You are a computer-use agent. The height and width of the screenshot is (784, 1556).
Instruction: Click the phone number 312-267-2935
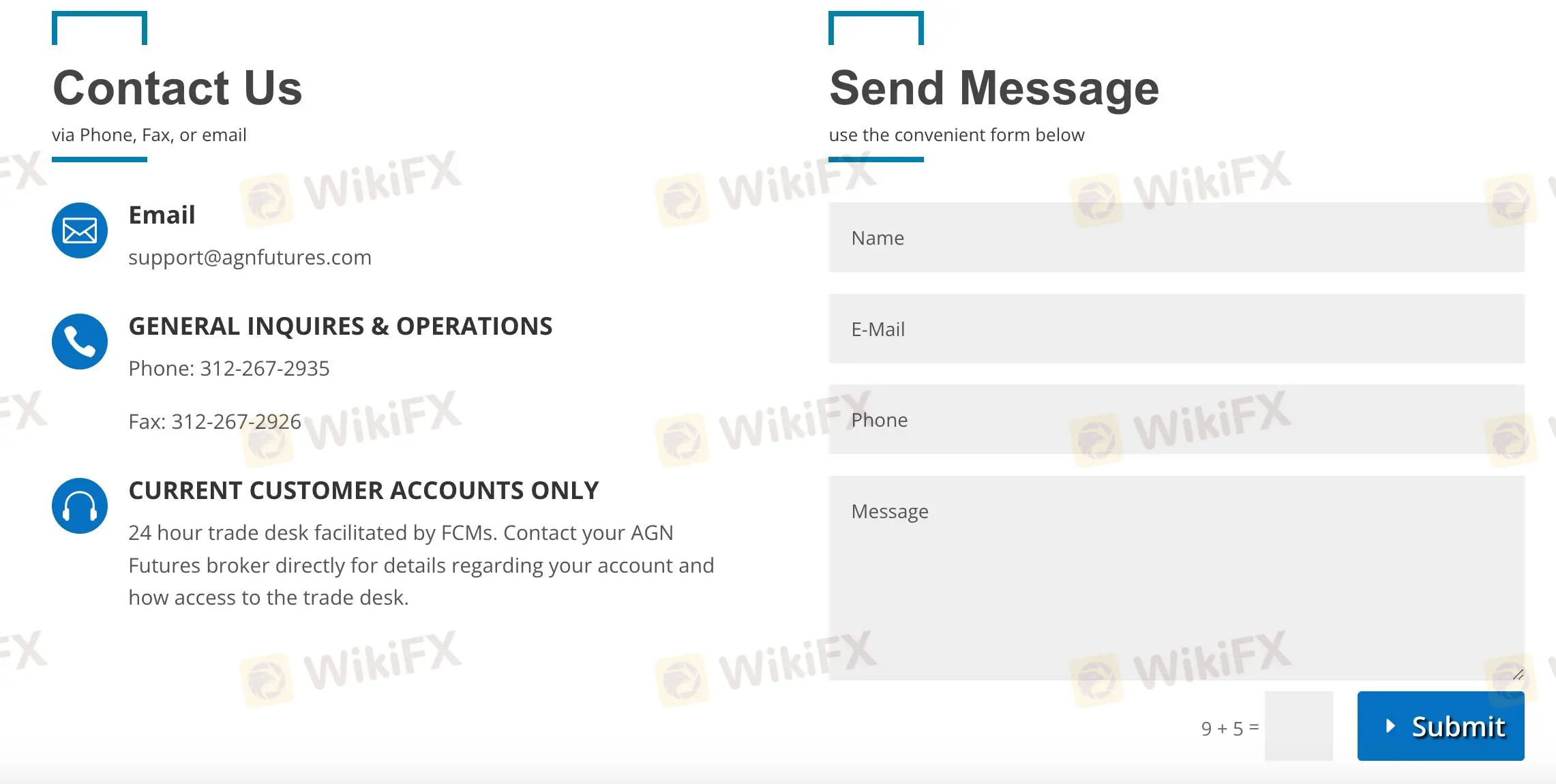point(265,368)
